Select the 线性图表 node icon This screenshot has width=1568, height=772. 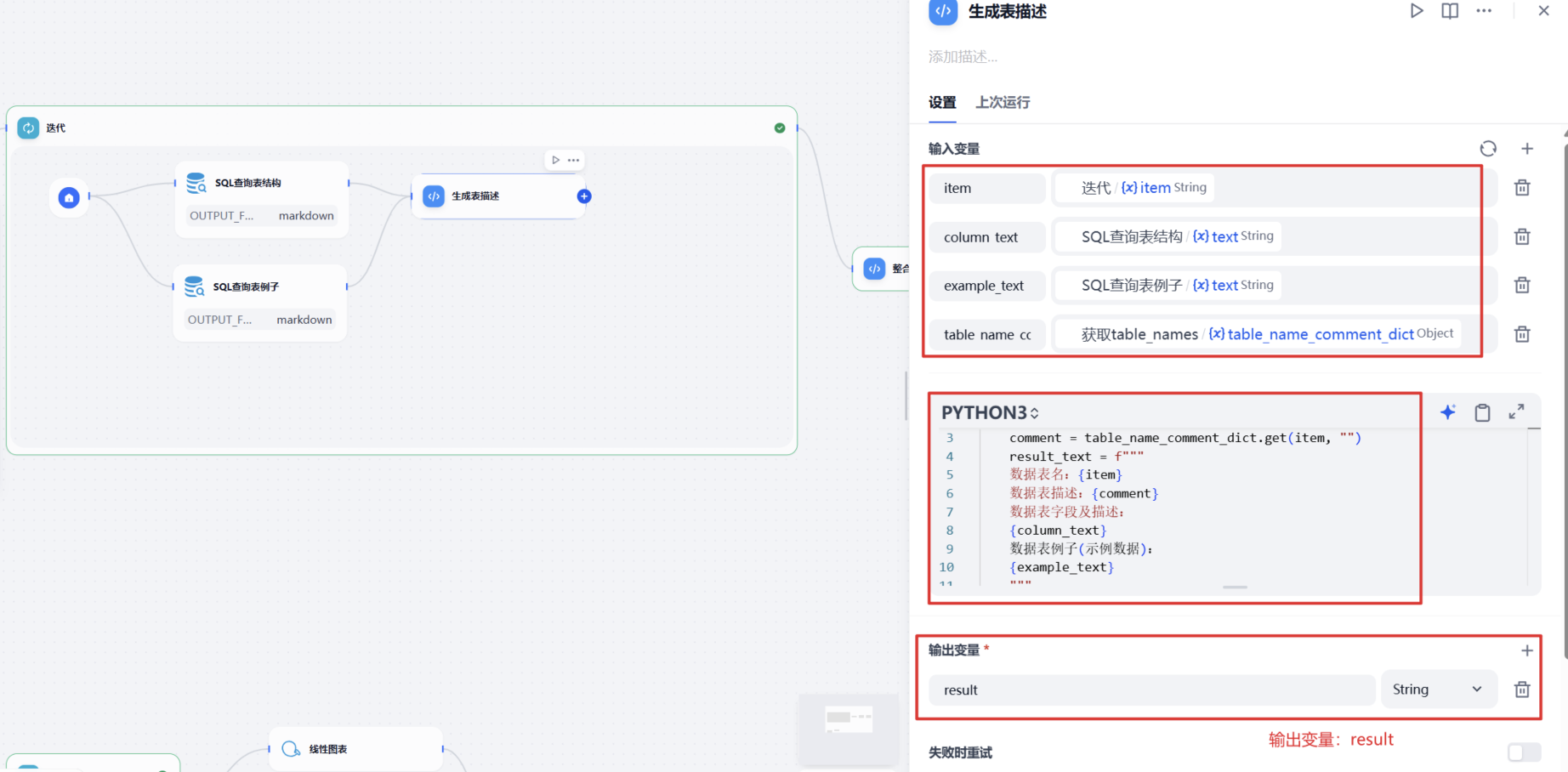(x=291, y=749)
